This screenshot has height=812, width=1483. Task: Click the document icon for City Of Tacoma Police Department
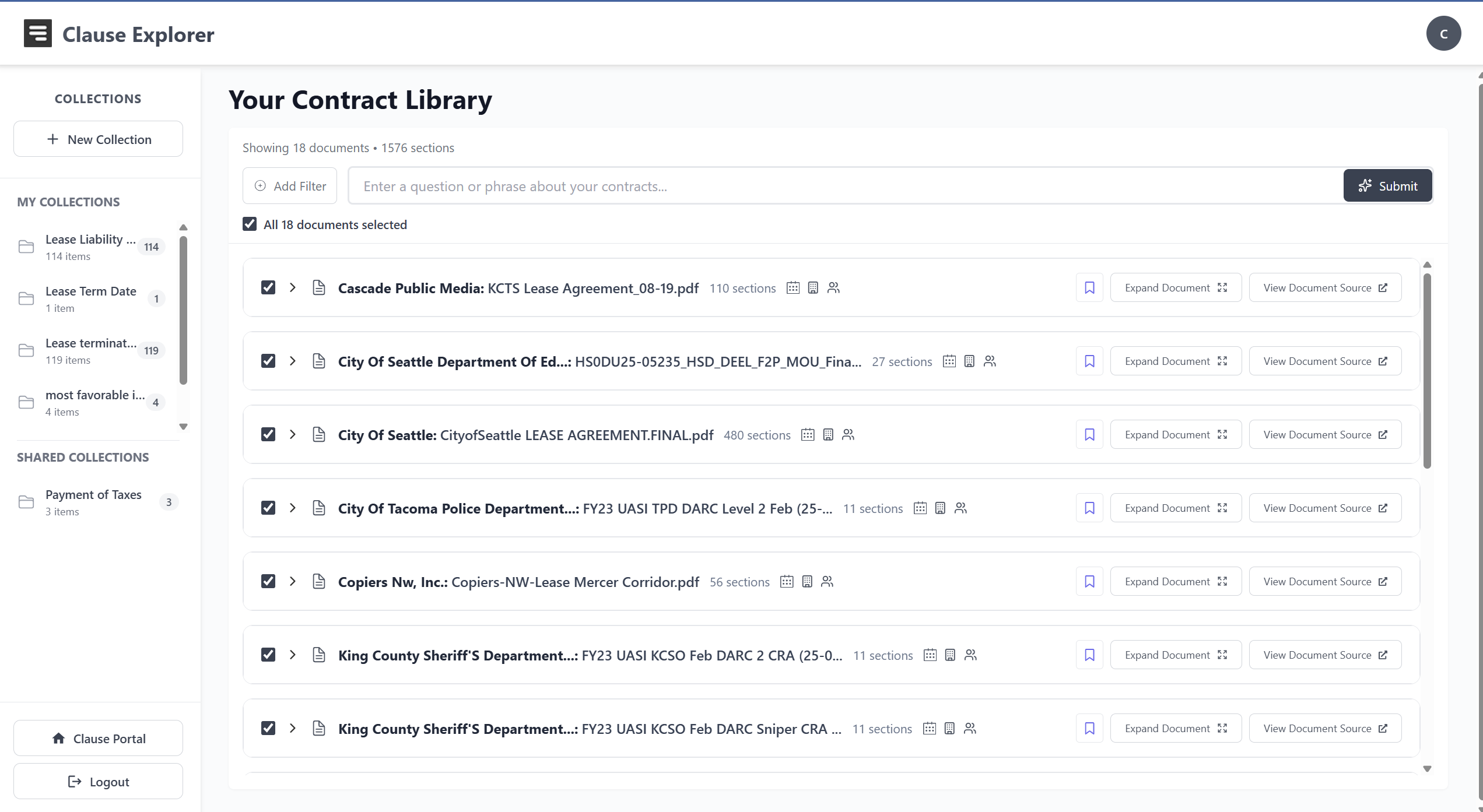coord(318,508)
